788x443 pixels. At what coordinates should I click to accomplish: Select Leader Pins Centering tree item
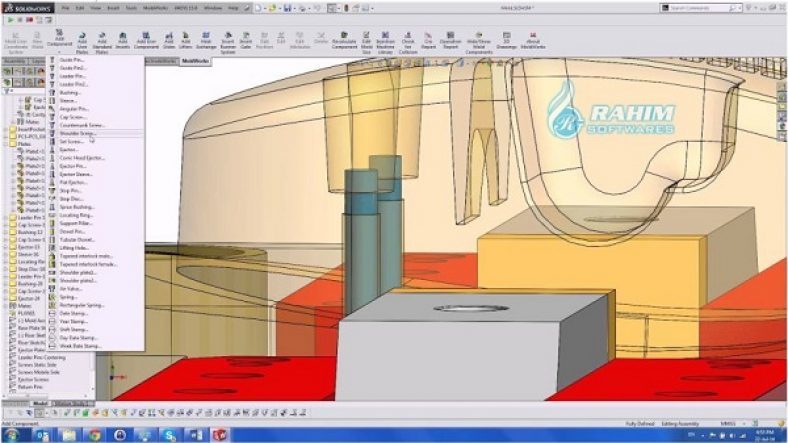(42, 358)
